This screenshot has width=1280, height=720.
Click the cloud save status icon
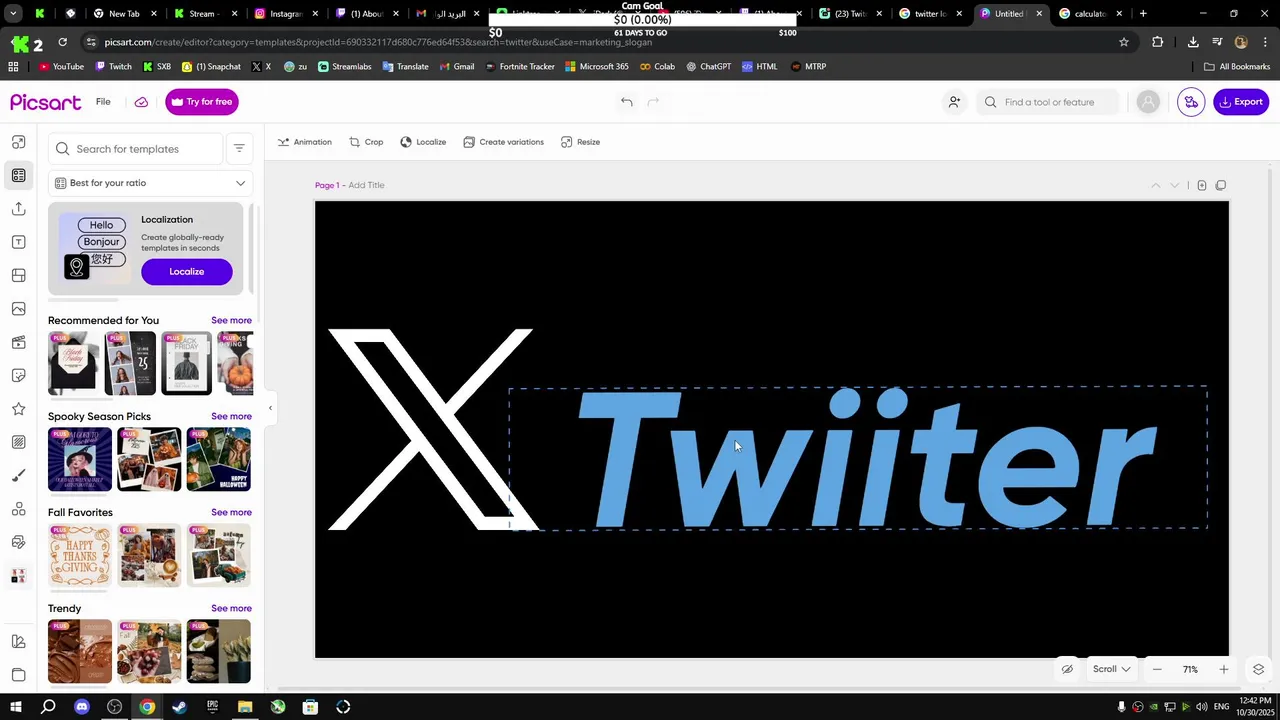pos(141,102)
